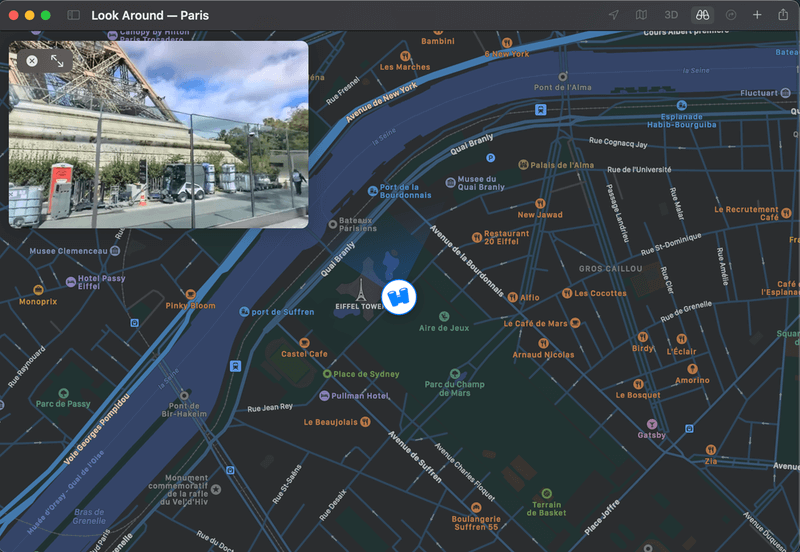The image size is (800, 552).
Task: Select Musee du Quai Branly marker
Action: pos(451,183)
